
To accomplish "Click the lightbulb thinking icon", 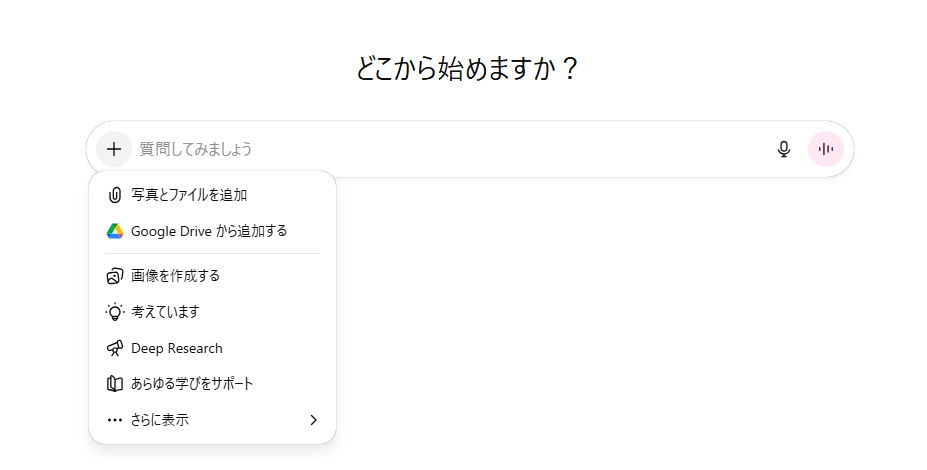I will click(x=114, y=312).
